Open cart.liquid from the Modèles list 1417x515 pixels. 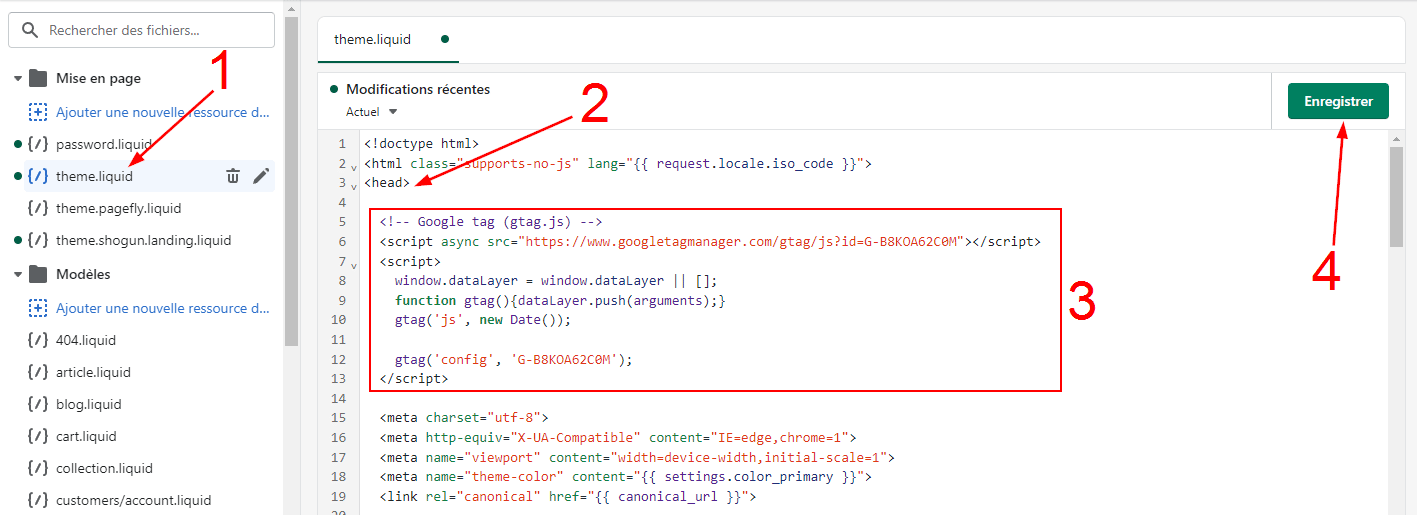click(x=86, y=436)
